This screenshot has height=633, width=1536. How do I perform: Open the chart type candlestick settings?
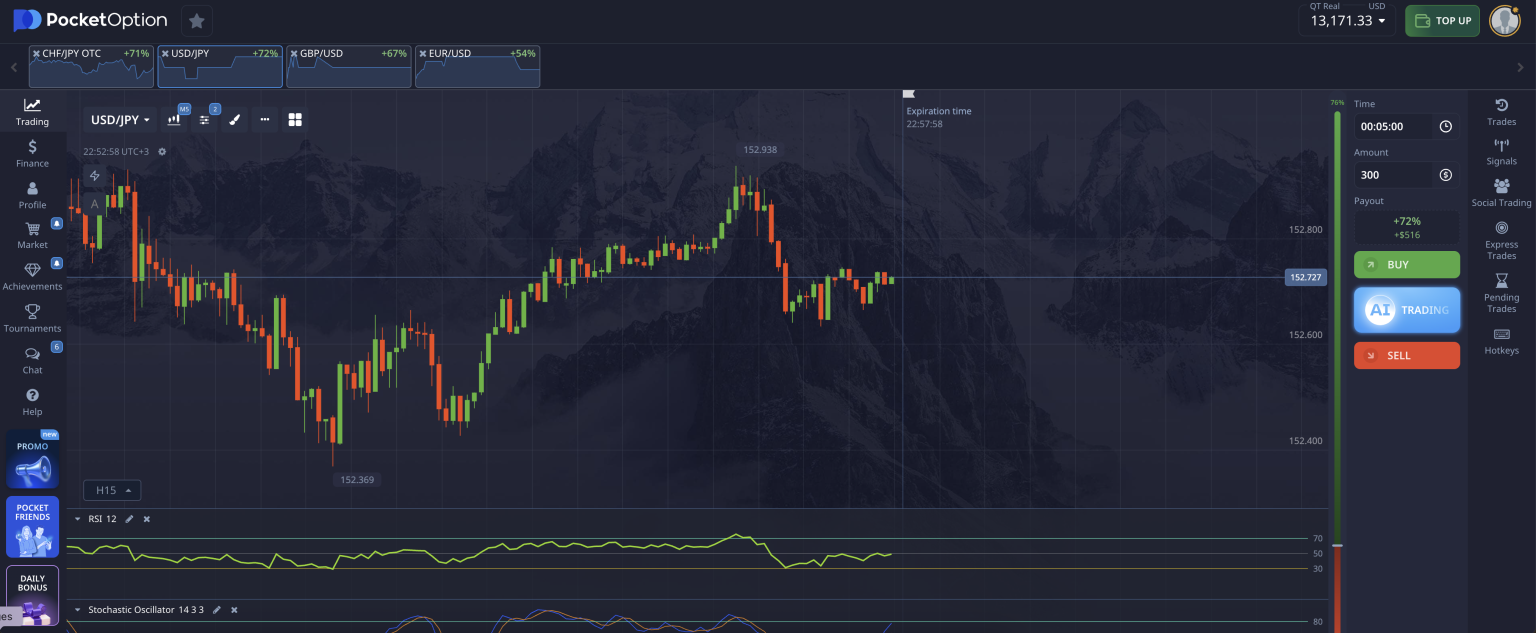tap(175, 120)
